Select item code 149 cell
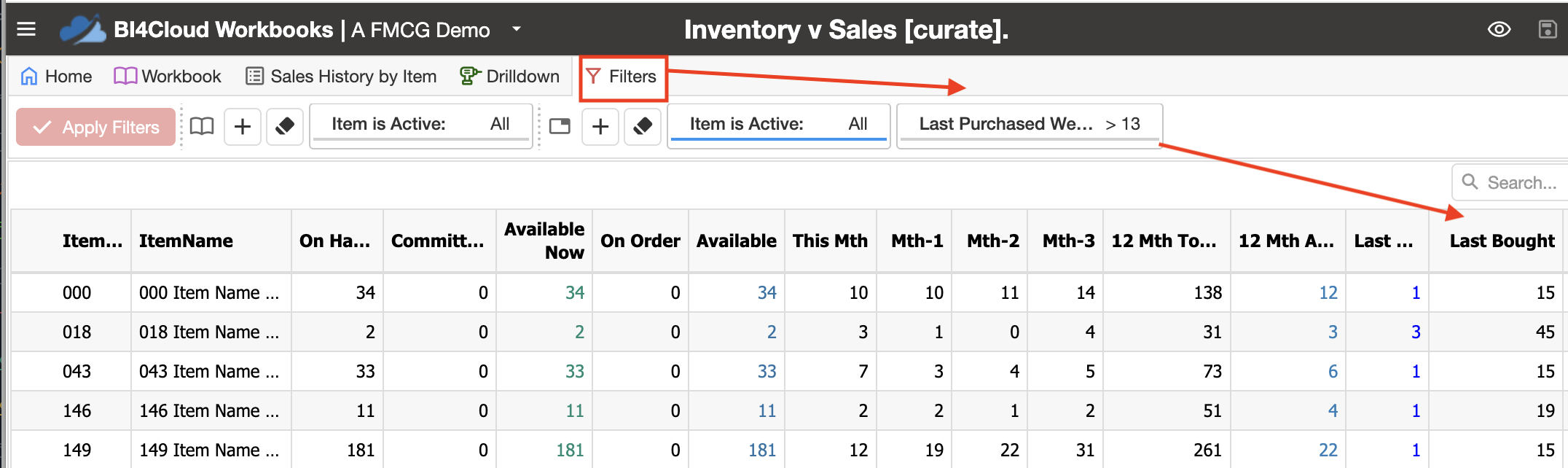The height and width of the screenshot is (468, 1568). click(x=71, y=450)
